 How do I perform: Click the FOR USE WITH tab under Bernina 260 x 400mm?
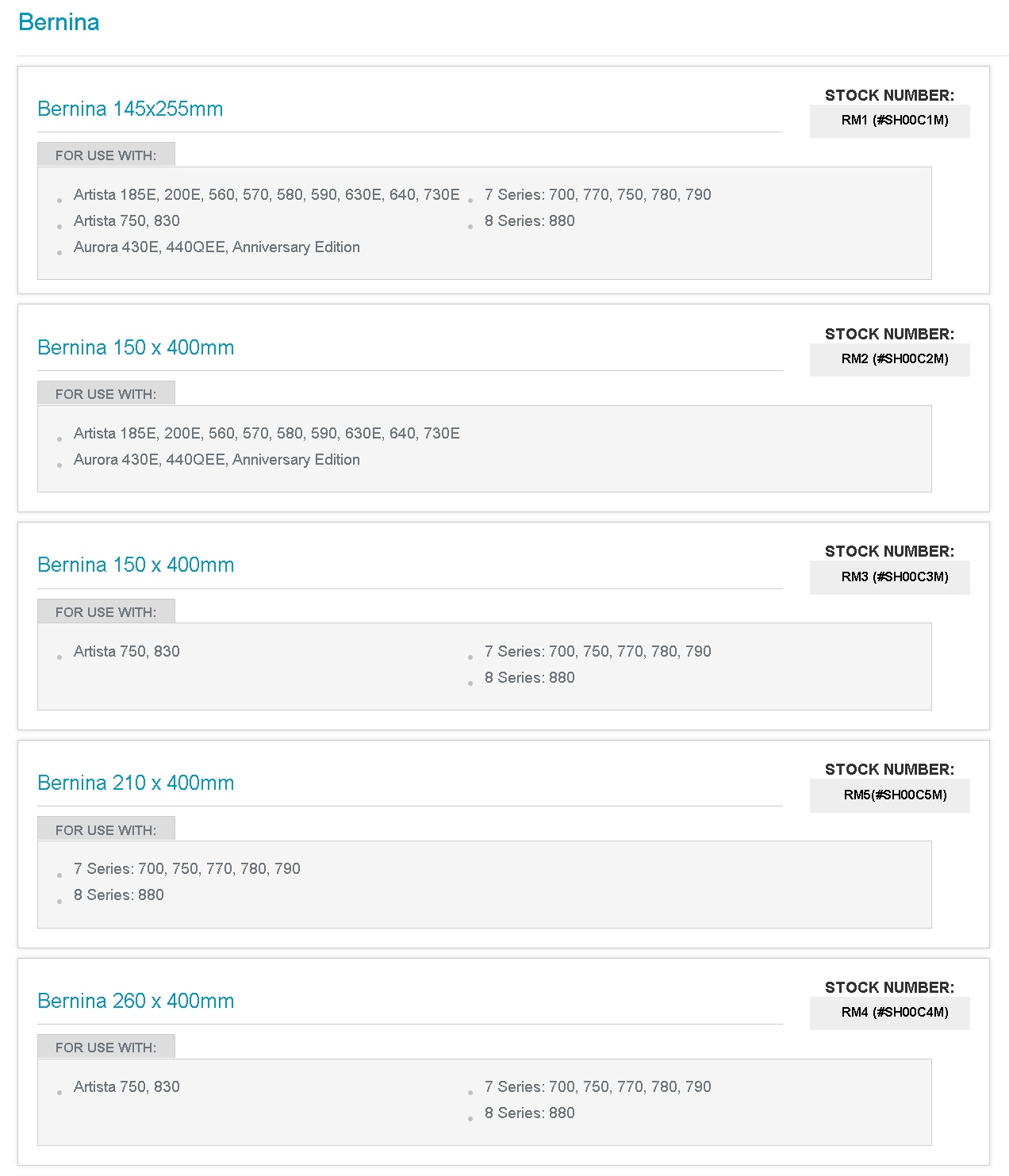[106, 1048]
